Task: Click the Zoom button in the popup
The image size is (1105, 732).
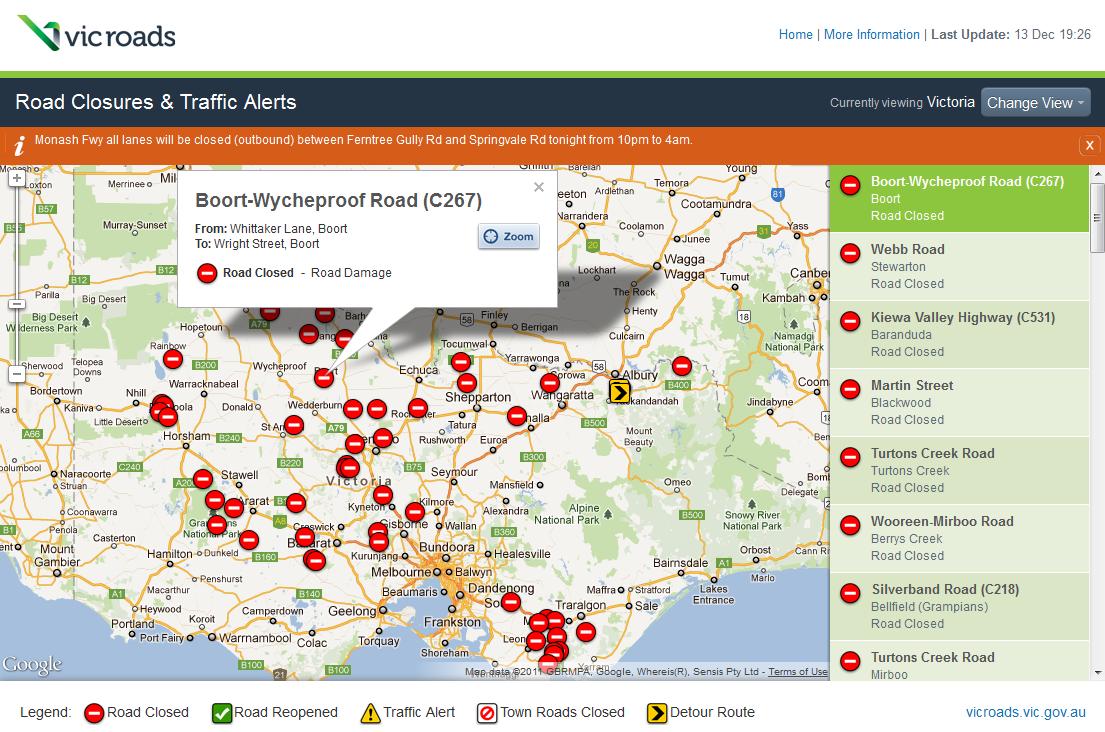Action: [508, 237]
